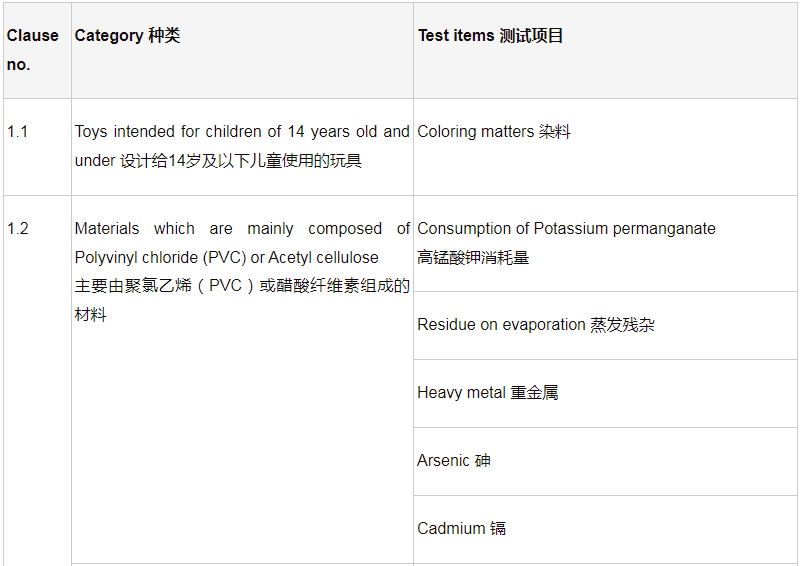Click the "Clause no." column header
The height and width of the screenshot is (566, 801).
[x=33, y=50]
